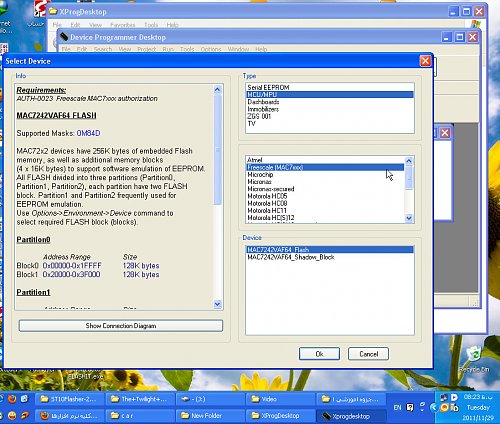Minimize the XProgDesktop folder window

point(453,12)
